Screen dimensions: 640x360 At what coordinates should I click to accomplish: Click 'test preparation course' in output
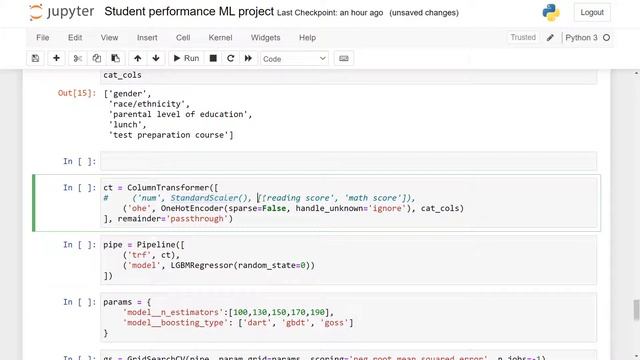pos(168,135)
